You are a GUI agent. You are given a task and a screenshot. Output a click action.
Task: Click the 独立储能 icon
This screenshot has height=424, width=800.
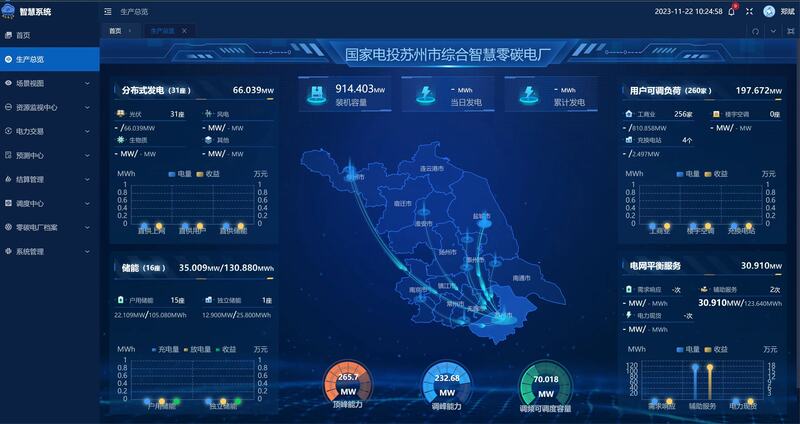(x=209, y=300)
